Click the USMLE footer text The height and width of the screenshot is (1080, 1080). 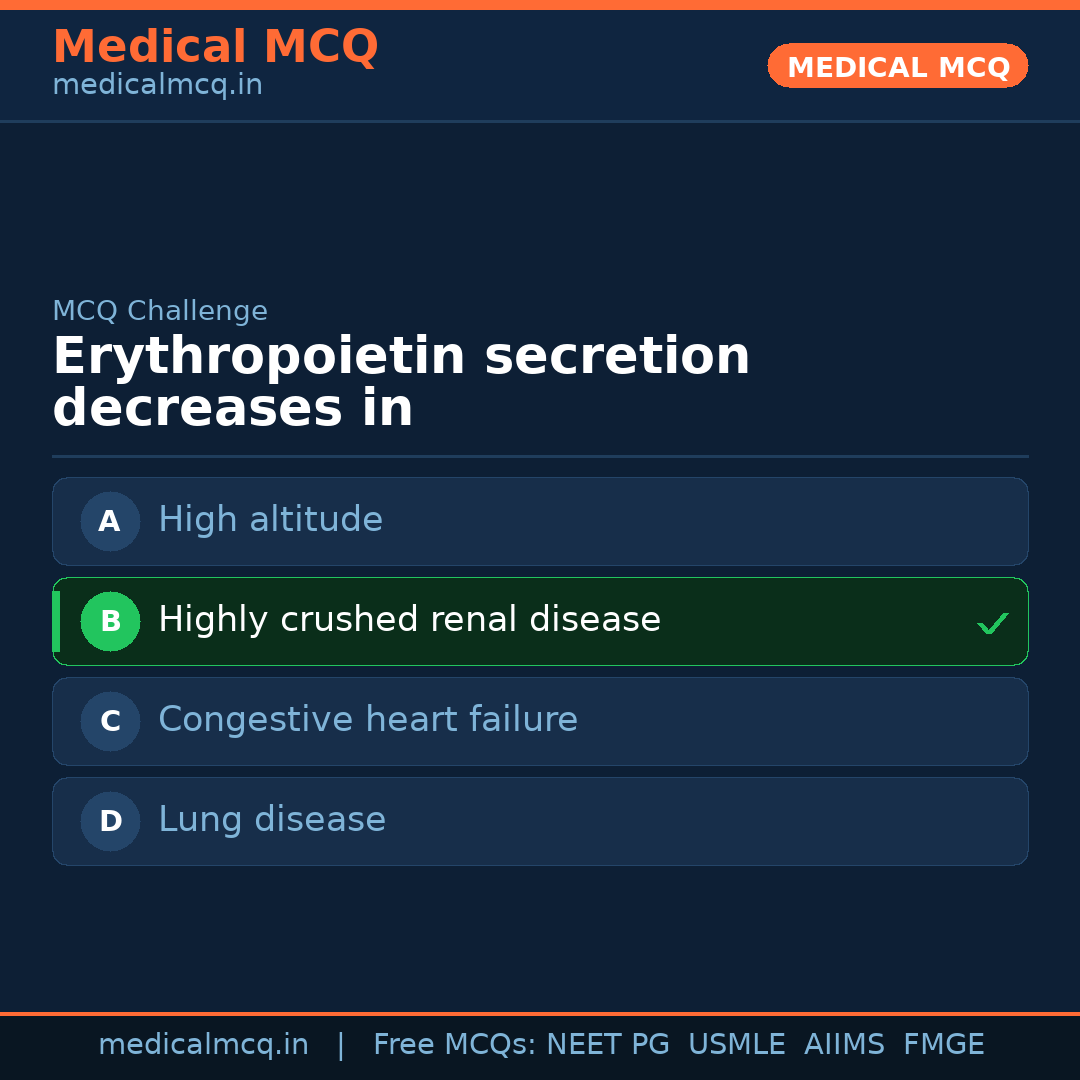pos(736,1045)
